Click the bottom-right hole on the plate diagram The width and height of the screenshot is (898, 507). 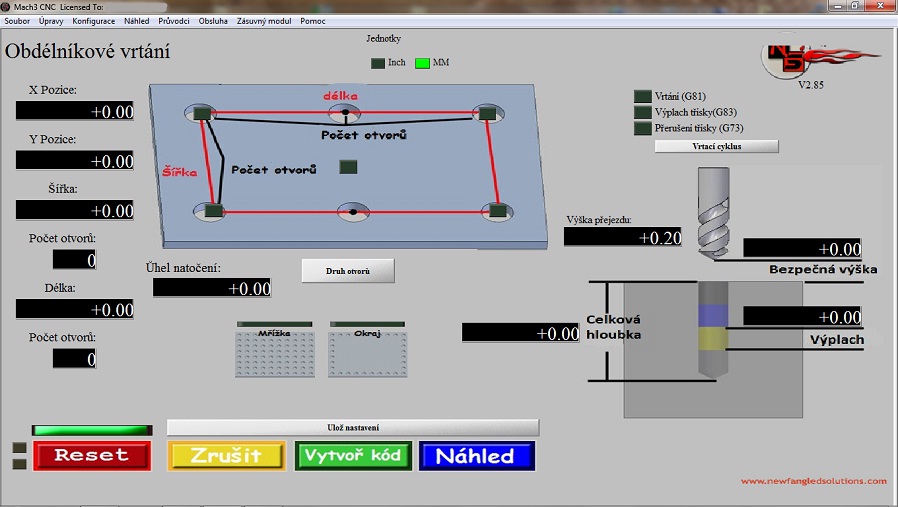tap(495, 211)
